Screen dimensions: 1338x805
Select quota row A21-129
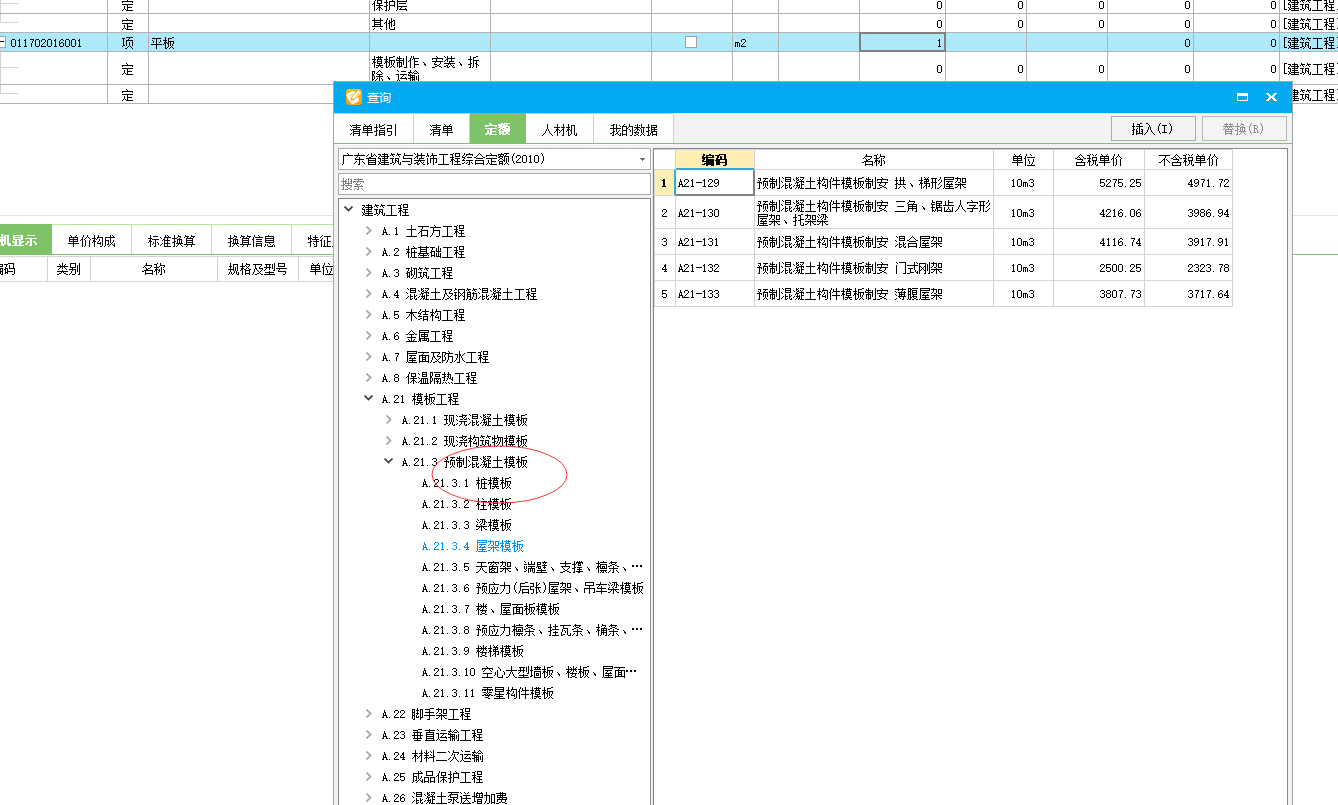(x=943, y=183)
